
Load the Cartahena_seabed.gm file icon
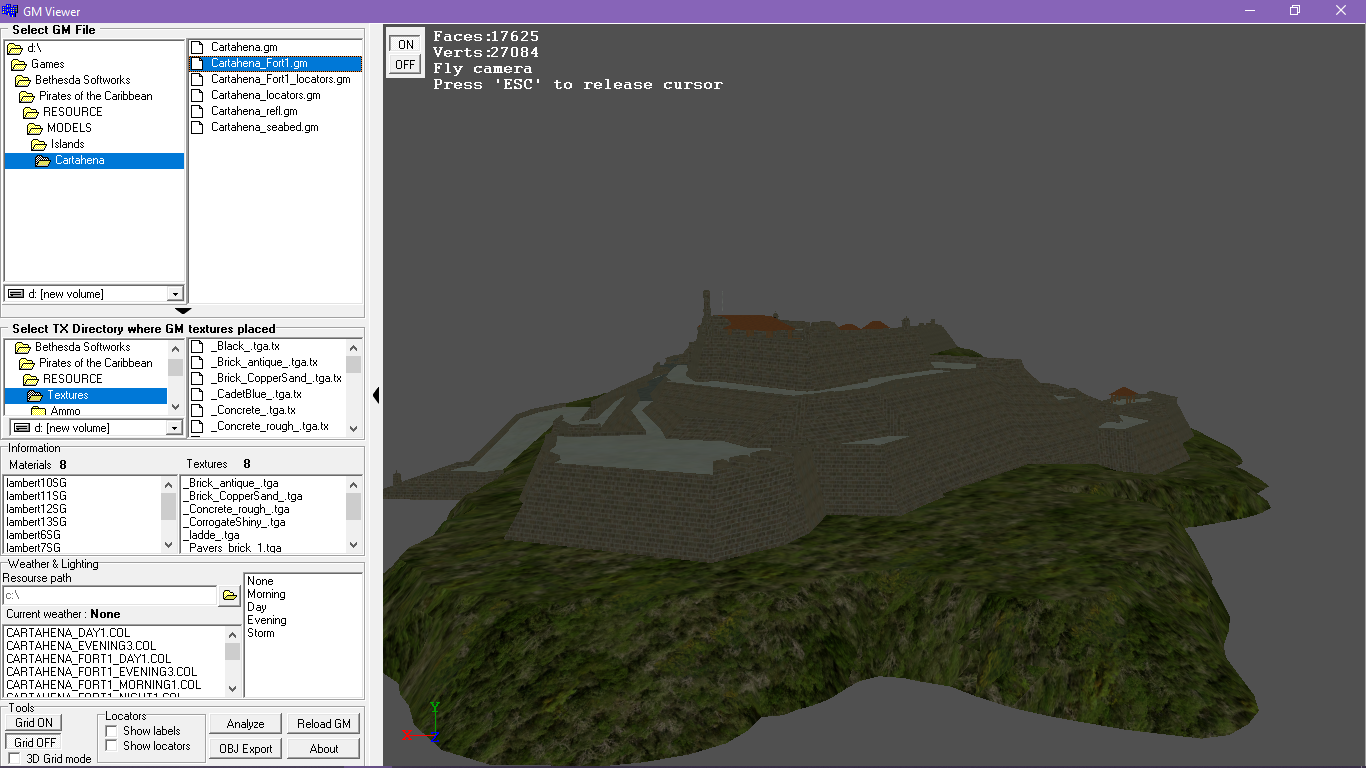(x=197, y=127)
